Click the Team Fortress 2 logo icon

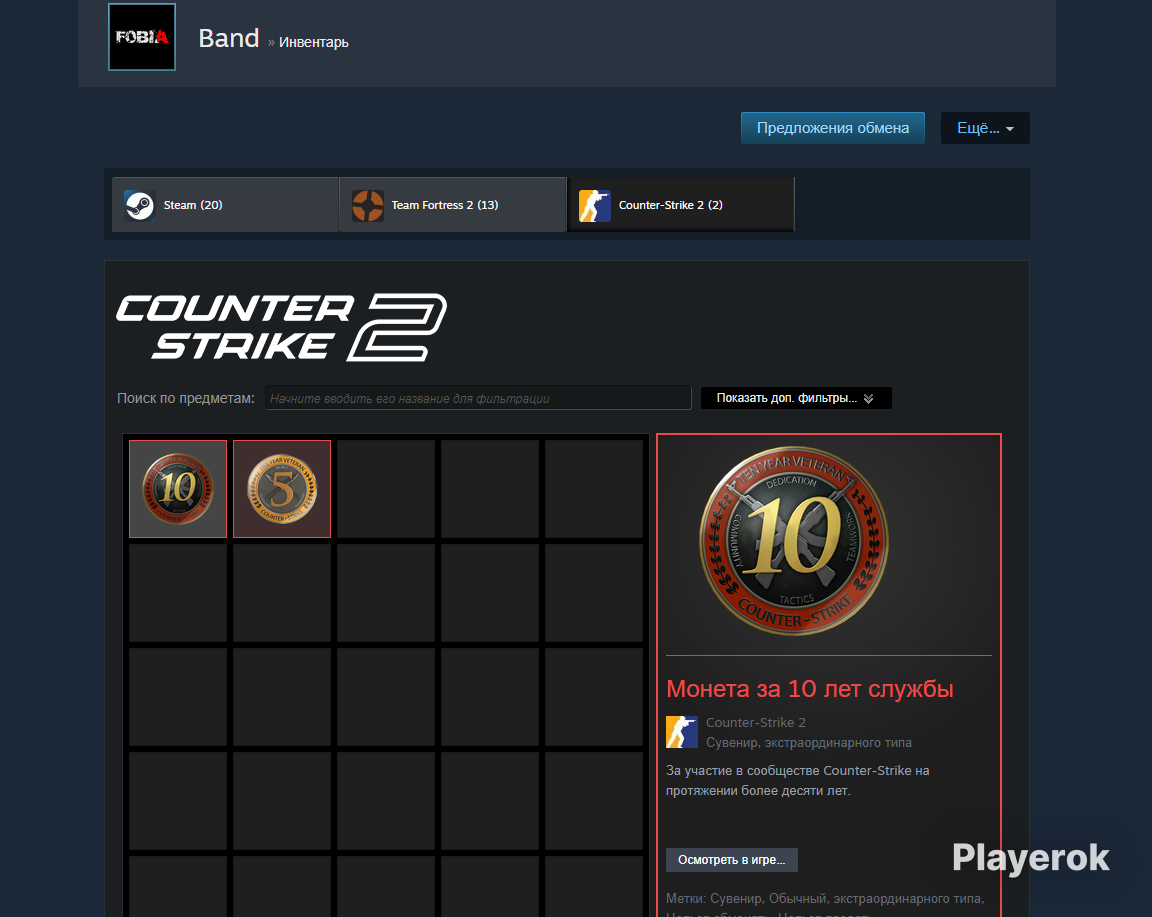[x=367, y=205]
